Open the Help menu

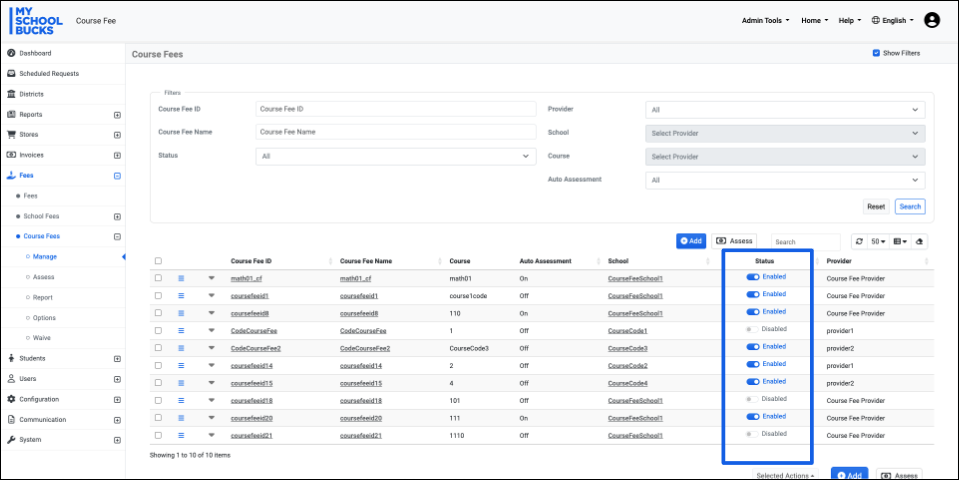[x=850, y=20]
